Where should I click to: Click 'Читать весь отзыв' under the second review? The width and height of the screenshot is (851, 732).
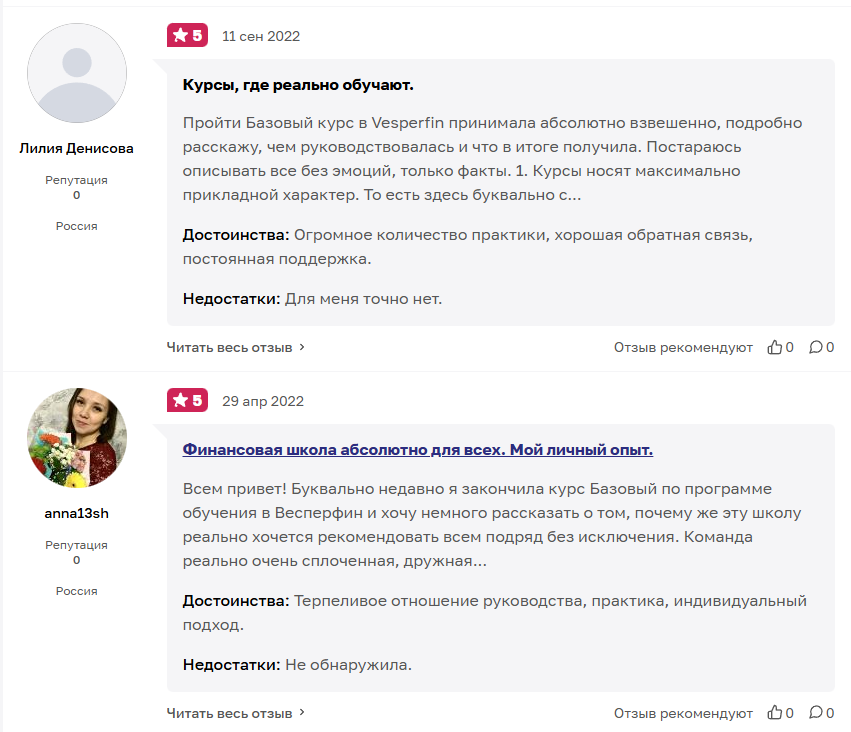pyautogui.click(x=230, y=712)
